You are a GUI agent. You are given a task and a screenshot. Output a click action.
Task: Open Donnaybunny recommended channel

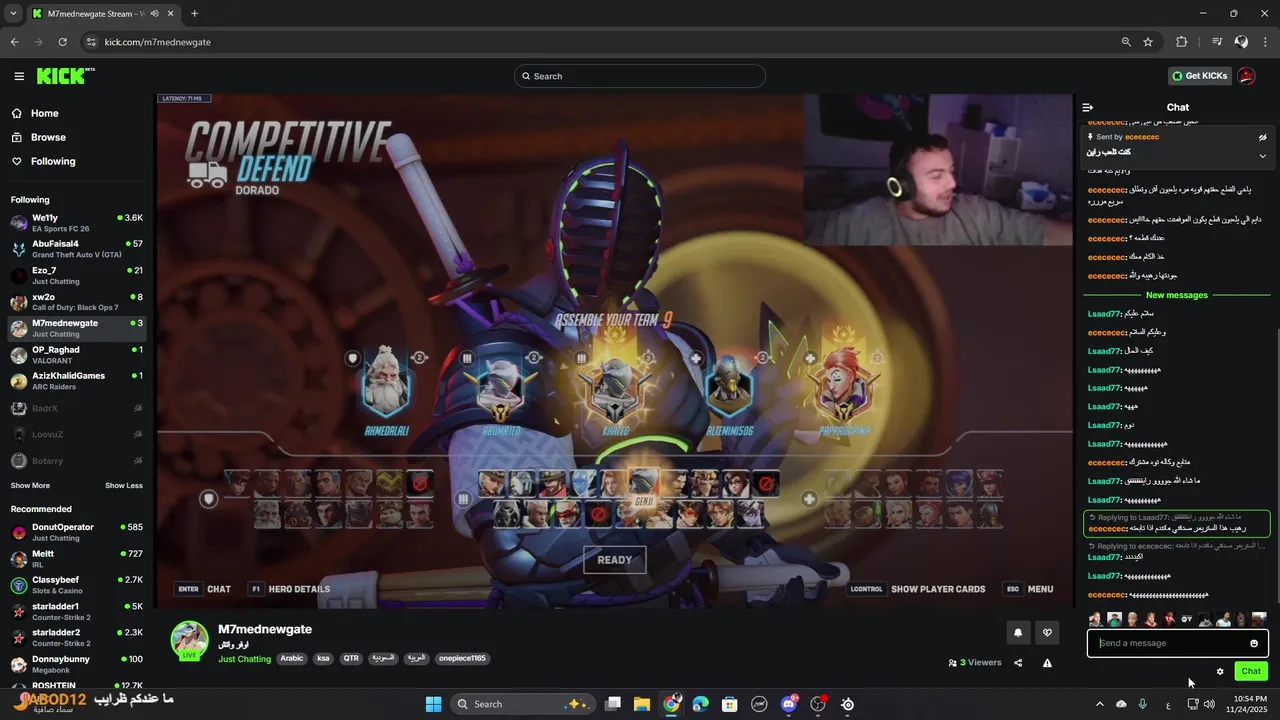coord(77,664)
